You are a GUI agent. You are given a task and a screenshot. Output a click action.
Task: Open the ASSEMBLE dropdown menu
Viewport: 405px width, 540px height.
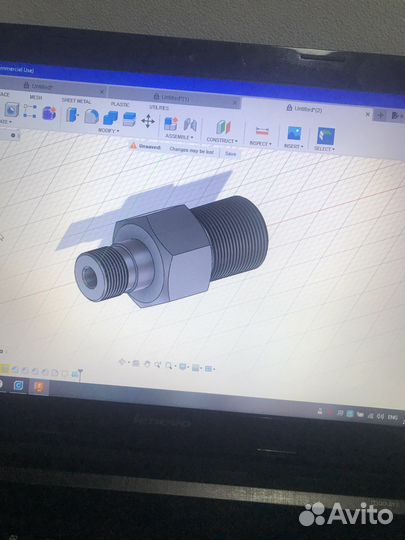tap(179, 137)
